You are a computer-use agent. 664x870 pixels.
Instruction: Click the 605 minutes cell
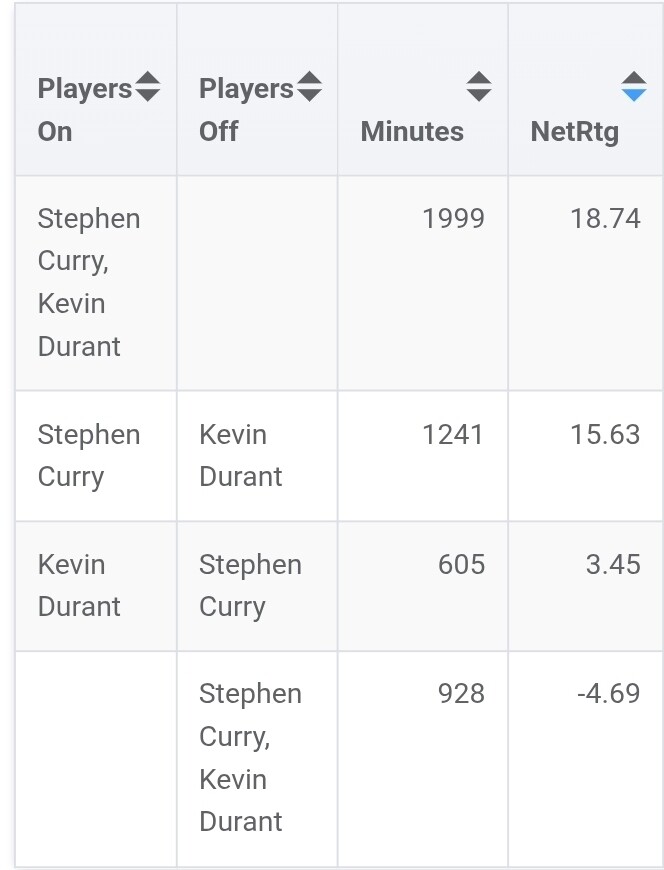point(461,564)
